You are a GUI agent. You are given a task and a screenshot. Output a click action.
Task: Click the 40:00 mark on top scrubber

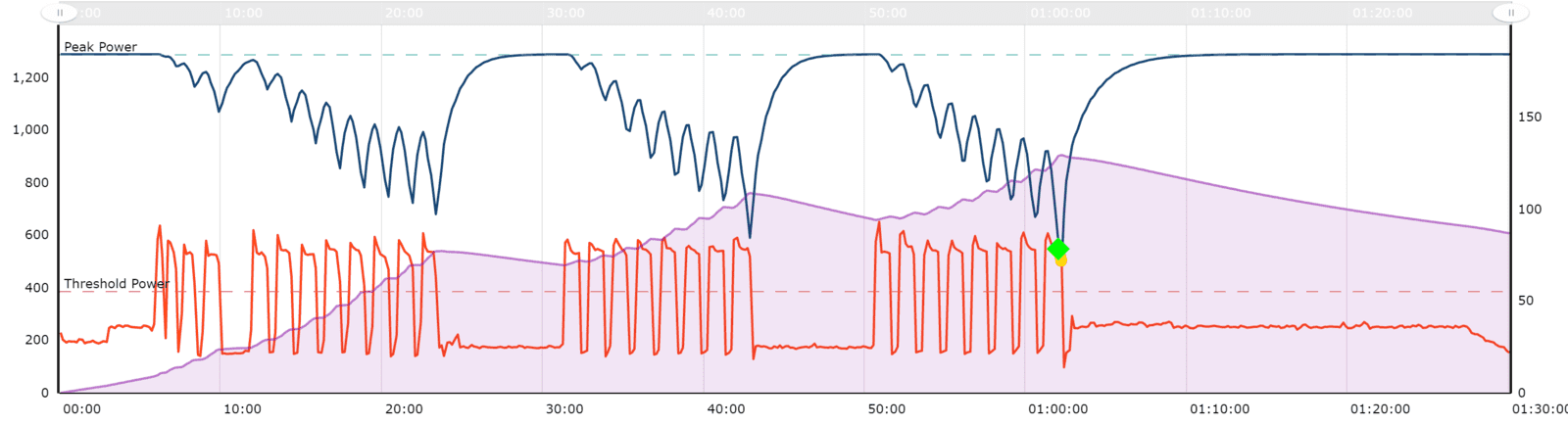pos(726,13)
